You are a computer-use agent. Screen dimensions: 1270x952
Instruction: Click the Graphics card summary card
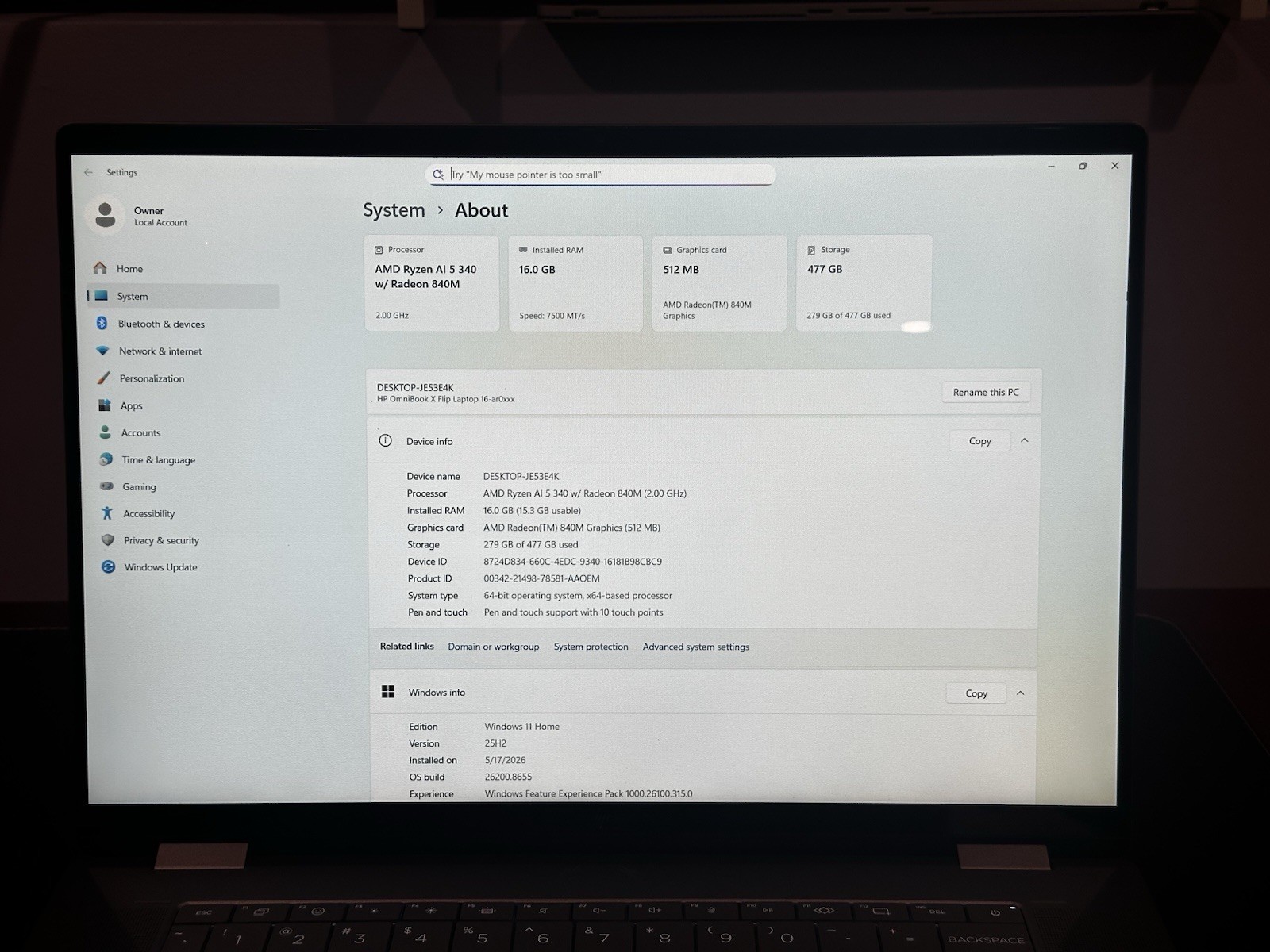coord(719,282)
